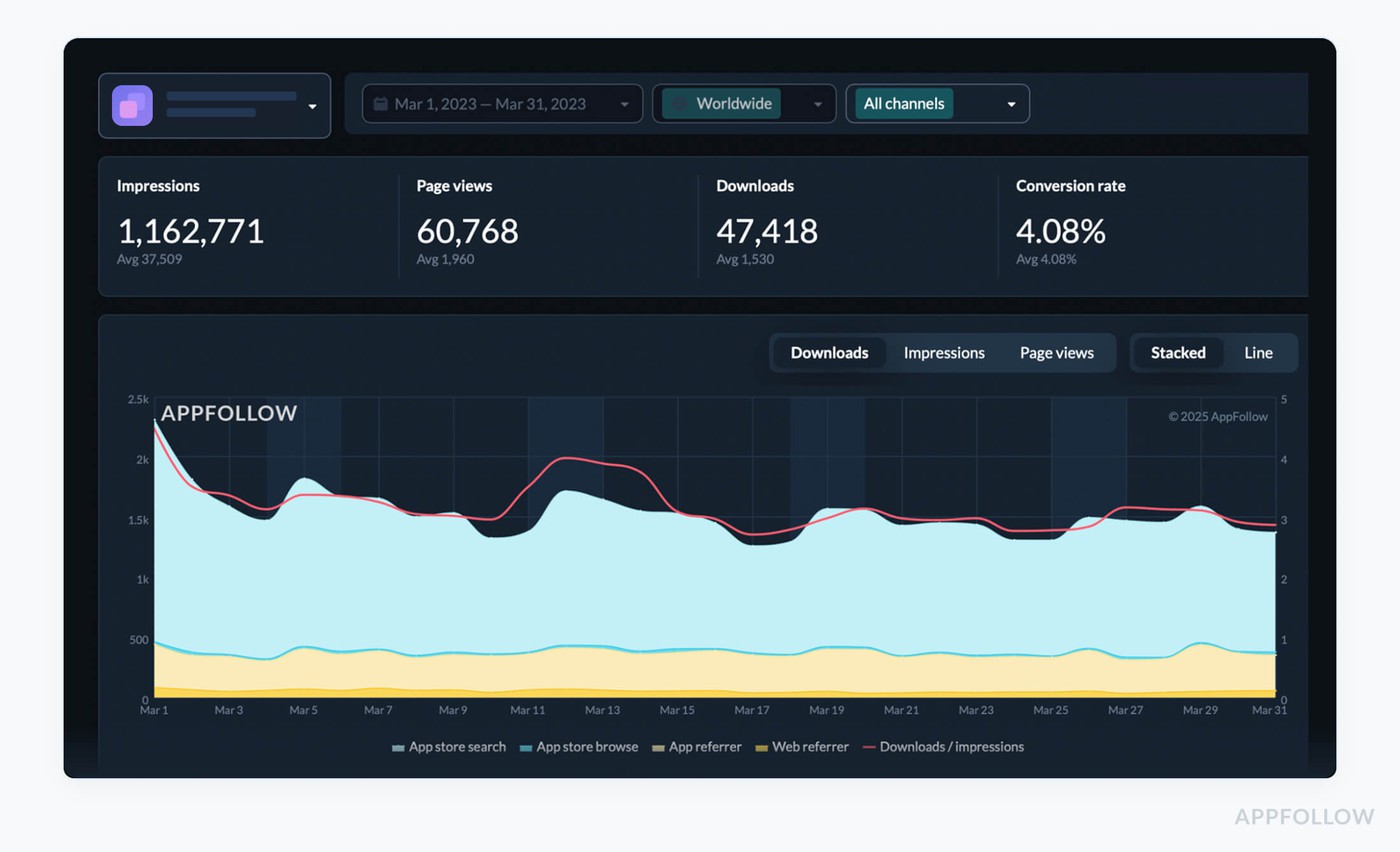
Task: Click the purple app logo icon top-left
Action: (x=130, y=104)
